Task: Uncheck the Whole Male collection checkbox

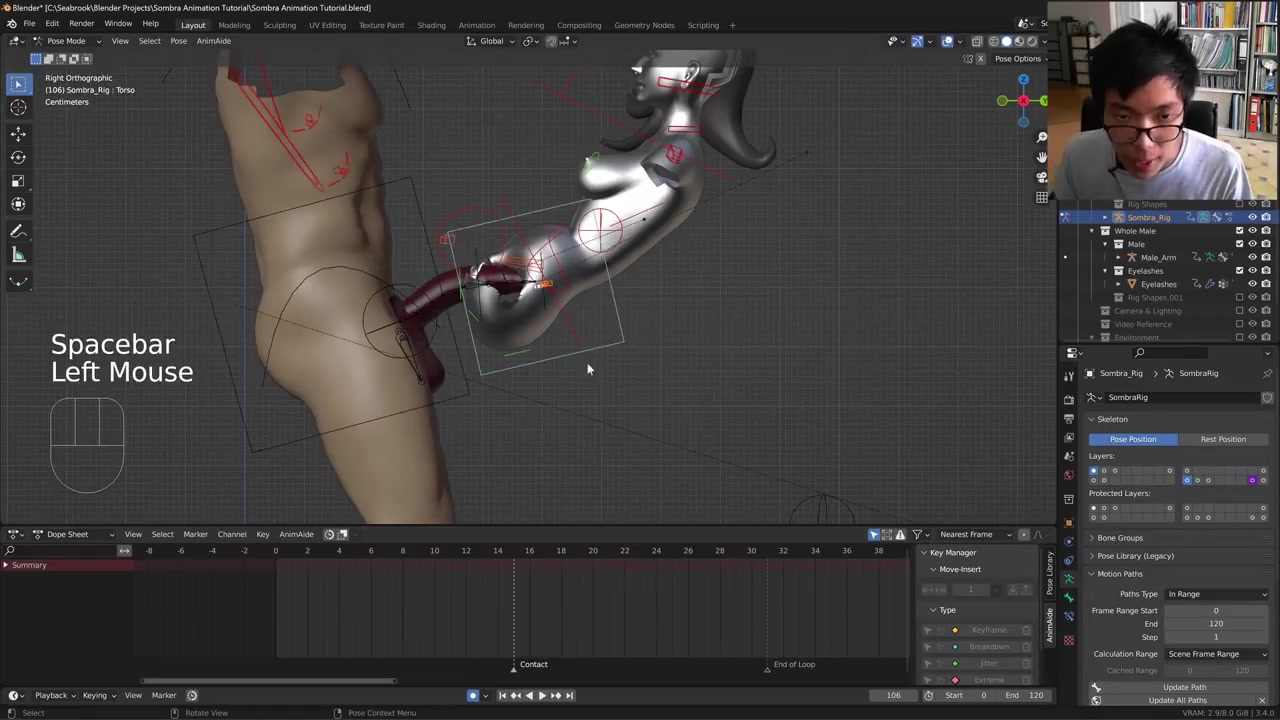Action: tap(1239, 231)
